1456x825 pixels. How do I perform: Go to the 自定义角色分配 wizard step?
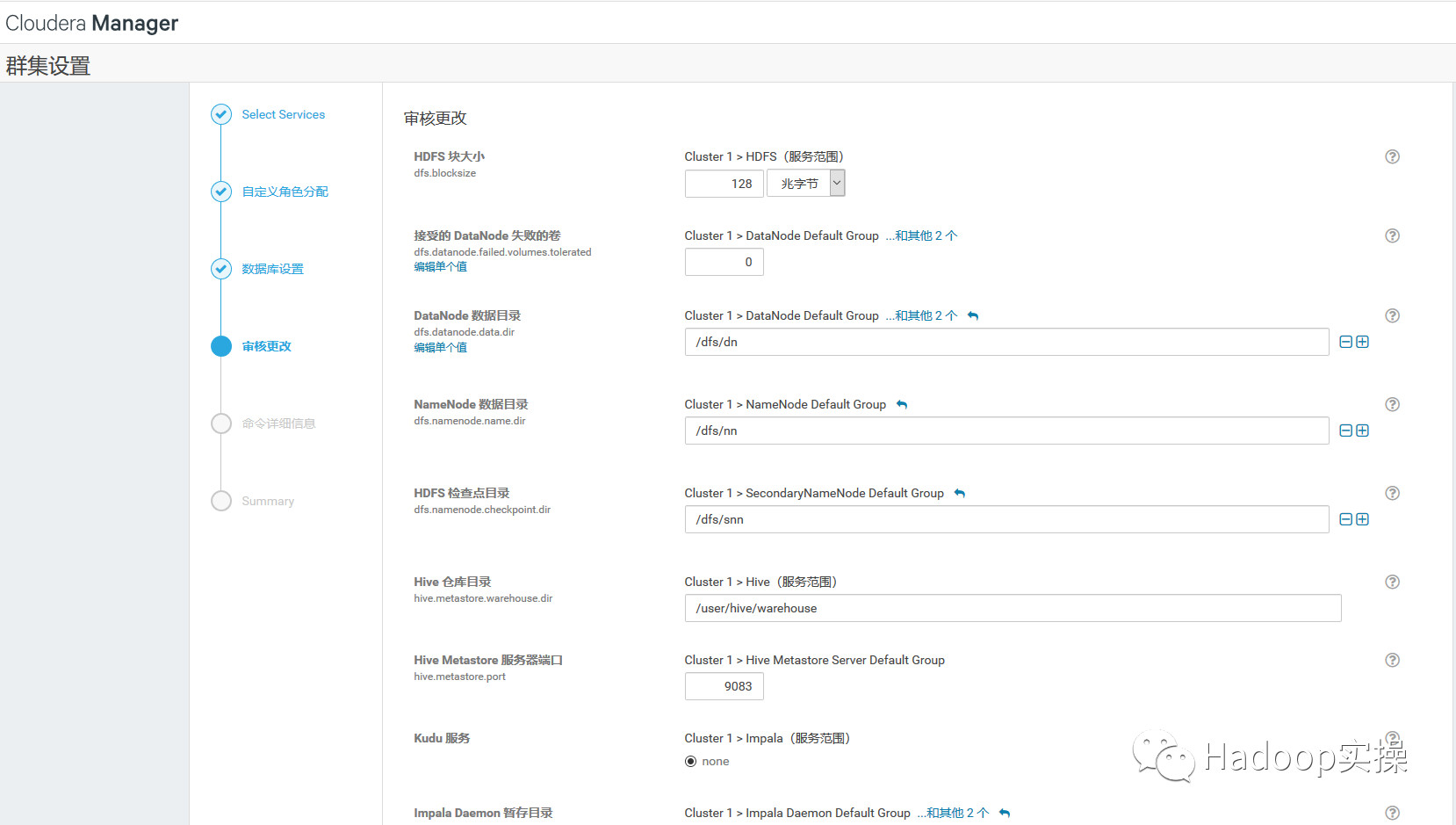[x=285, y=192]
